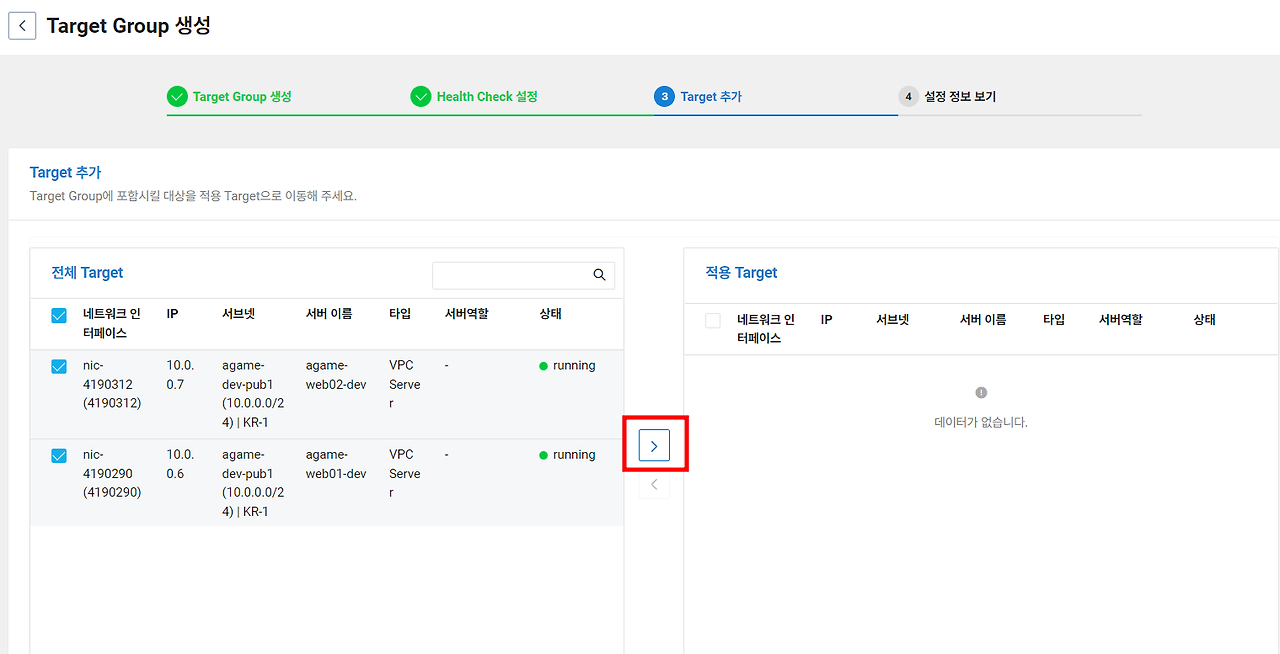
Task: Click the 서버역할 column header in 전체 Target
Action: pos(467,314)
